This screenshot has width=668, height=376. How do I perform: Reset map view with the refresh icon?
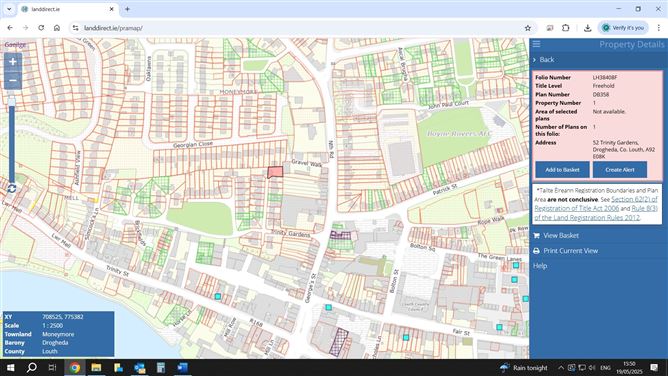click(x=12, y=188)
